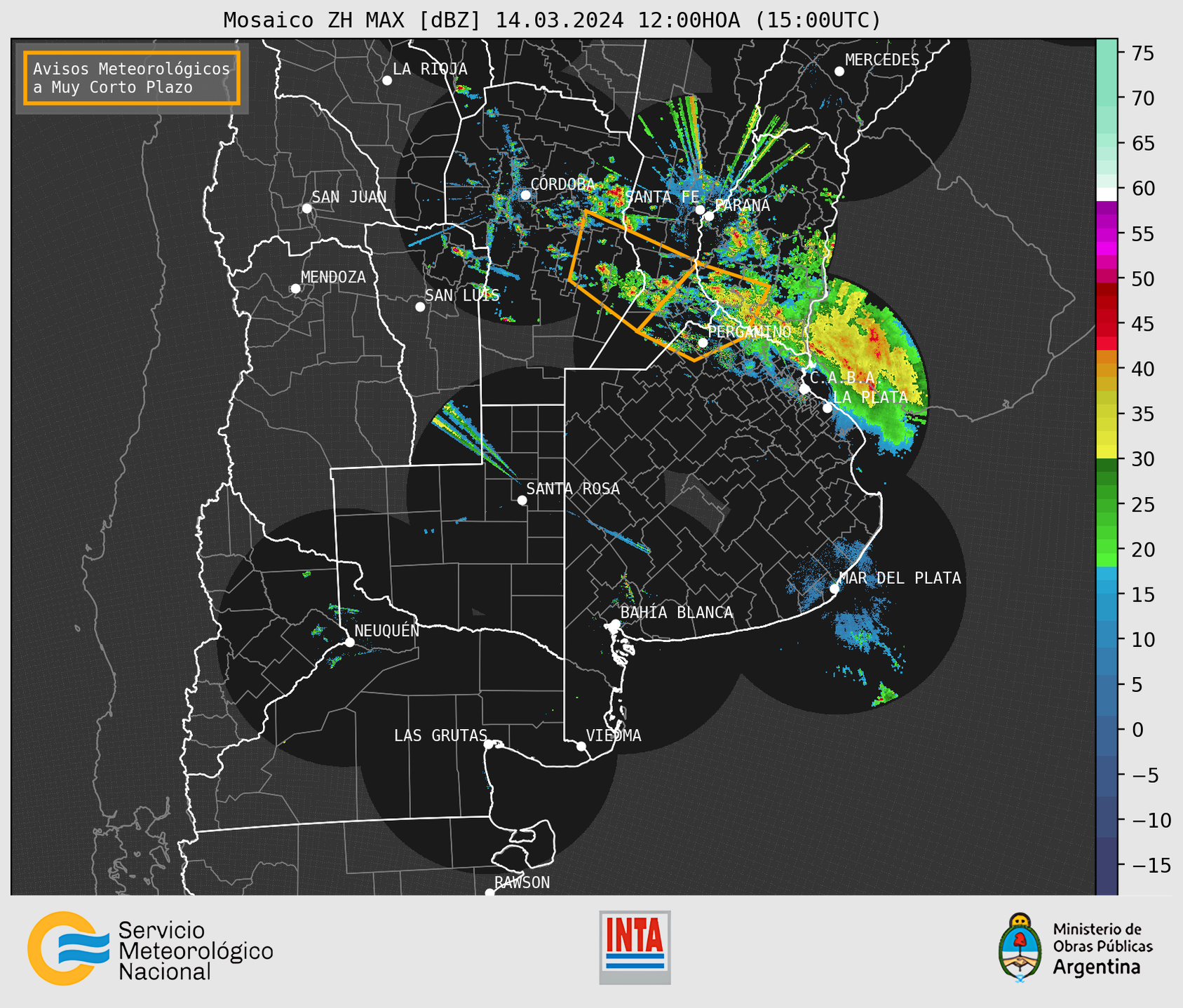The height and width of the screenshot is (1008, 1183).
Task: Click the VIEDMA city label
Action: pyautogui.click(x=614, y=735)
